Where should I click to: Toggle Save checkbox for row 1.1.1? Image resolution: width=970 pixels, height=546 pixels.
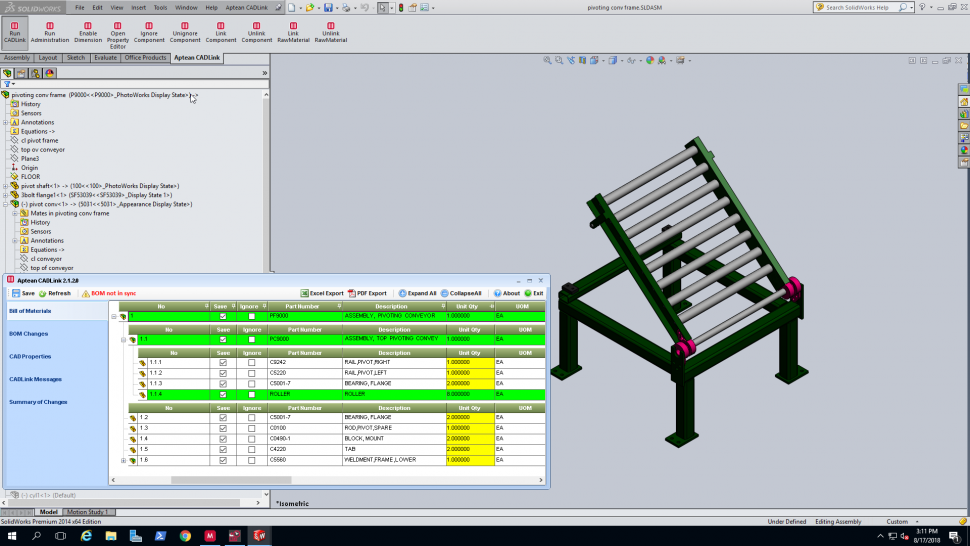coord(223,362)
